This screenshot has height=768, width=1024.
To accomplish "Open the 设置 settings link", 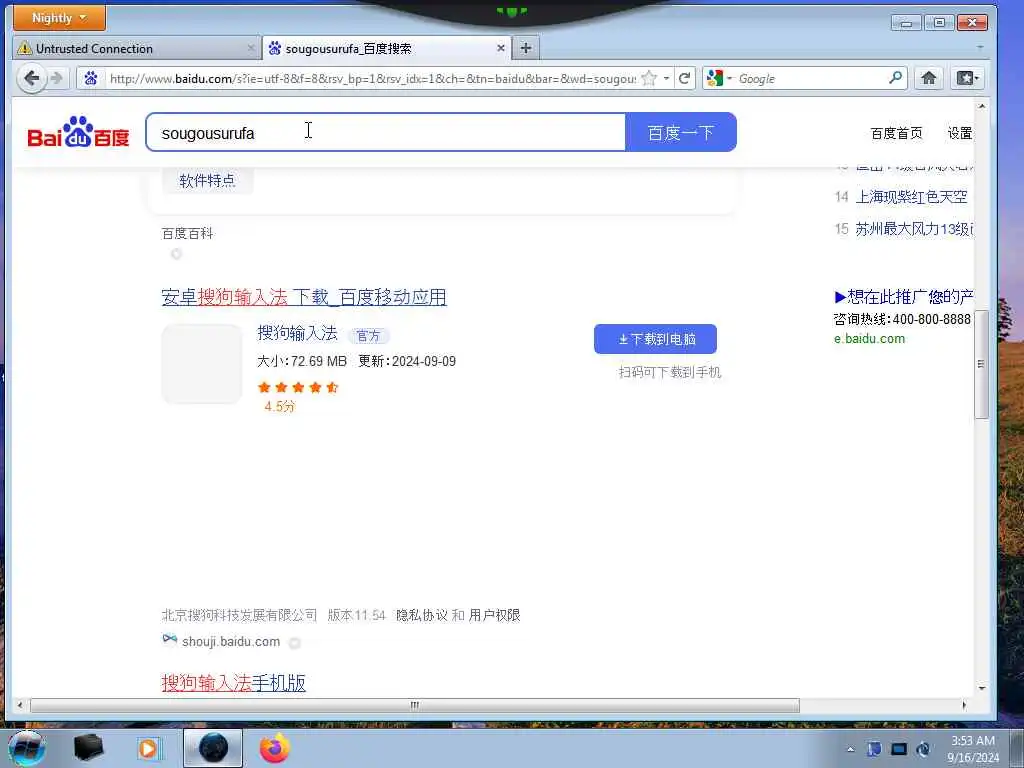I will coord(959,133).
